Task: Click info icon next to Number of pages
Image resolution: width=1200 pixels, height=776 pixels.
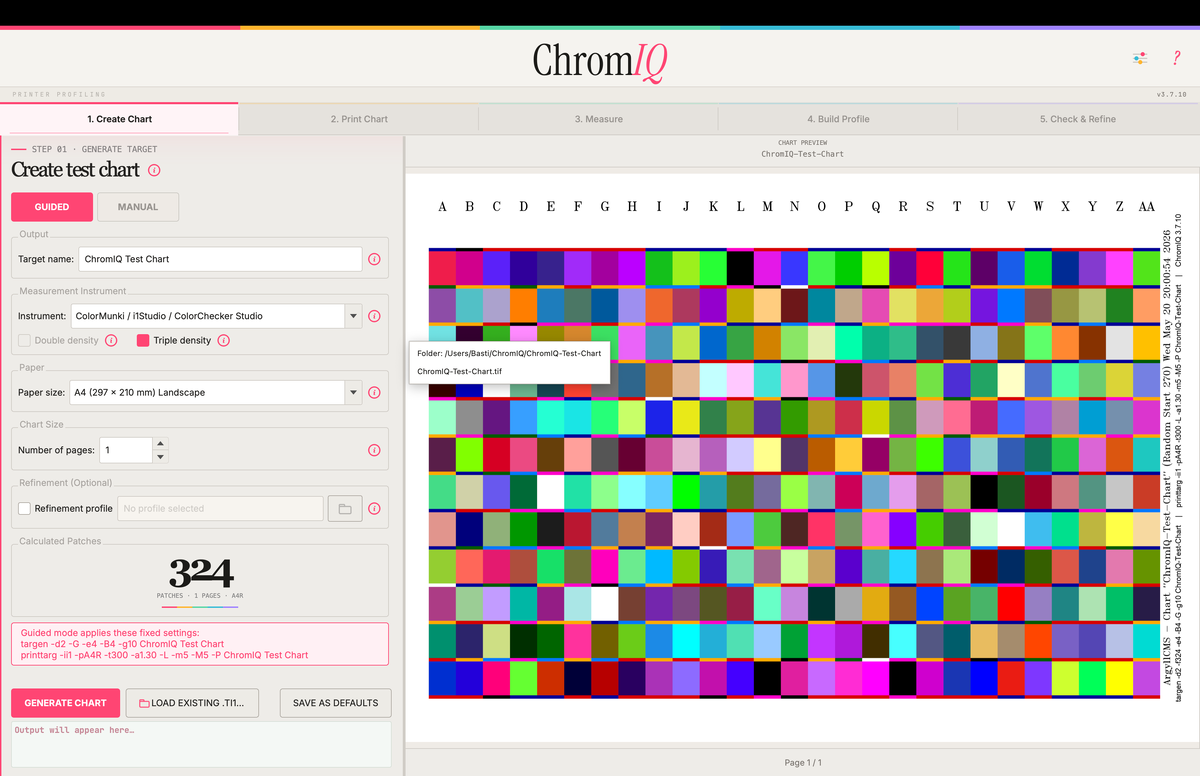Action: 374,450
